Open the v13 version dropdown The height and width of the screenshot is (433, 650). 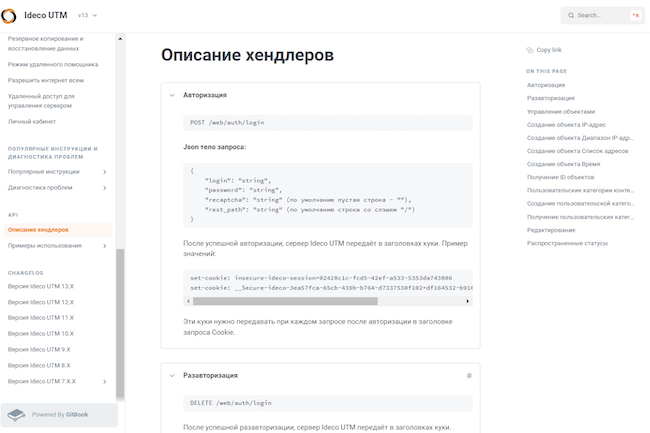click(87, 15)
